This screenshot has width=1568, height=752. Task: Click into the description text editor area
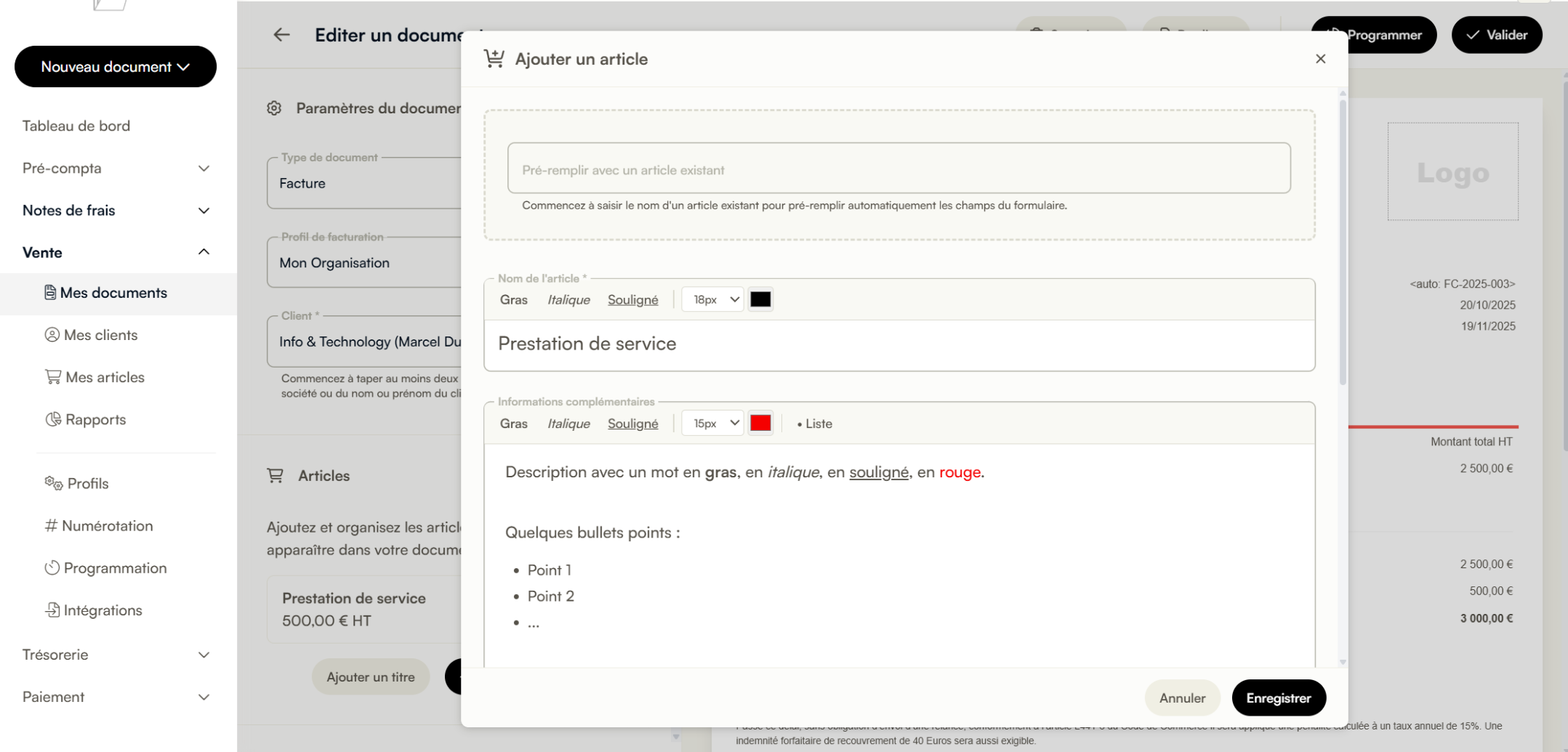(899, 556)
